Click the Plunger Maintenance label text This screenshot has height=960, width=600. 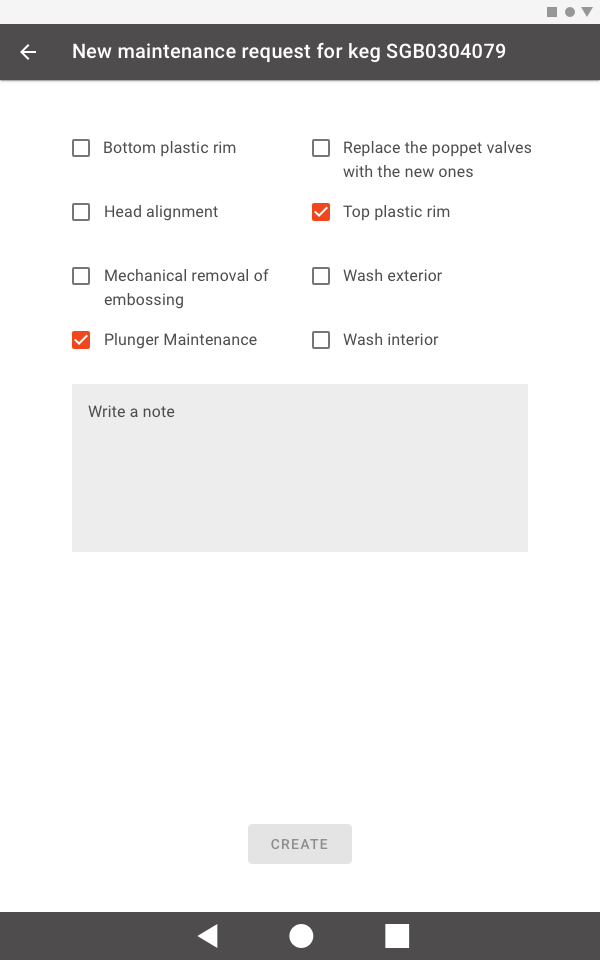coord(180,340)
